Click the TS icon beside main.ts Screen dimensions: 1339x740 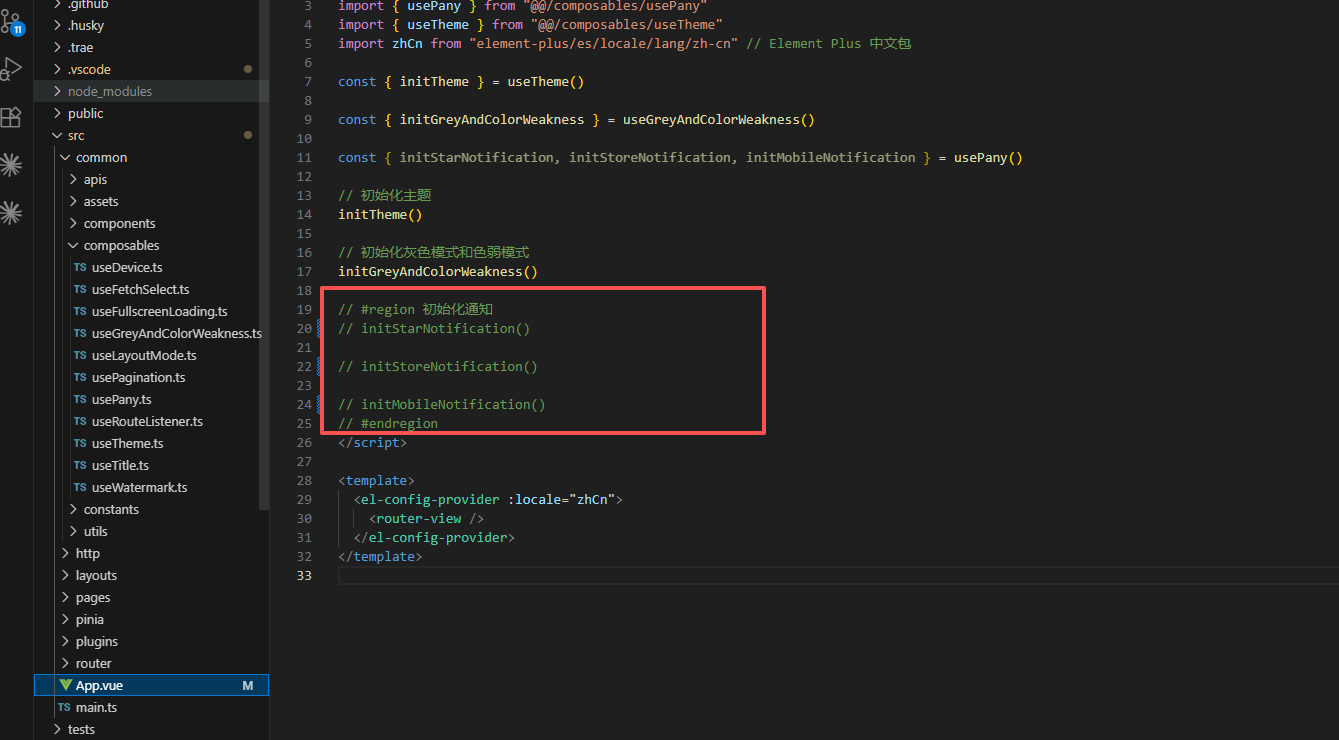point(64,707)
